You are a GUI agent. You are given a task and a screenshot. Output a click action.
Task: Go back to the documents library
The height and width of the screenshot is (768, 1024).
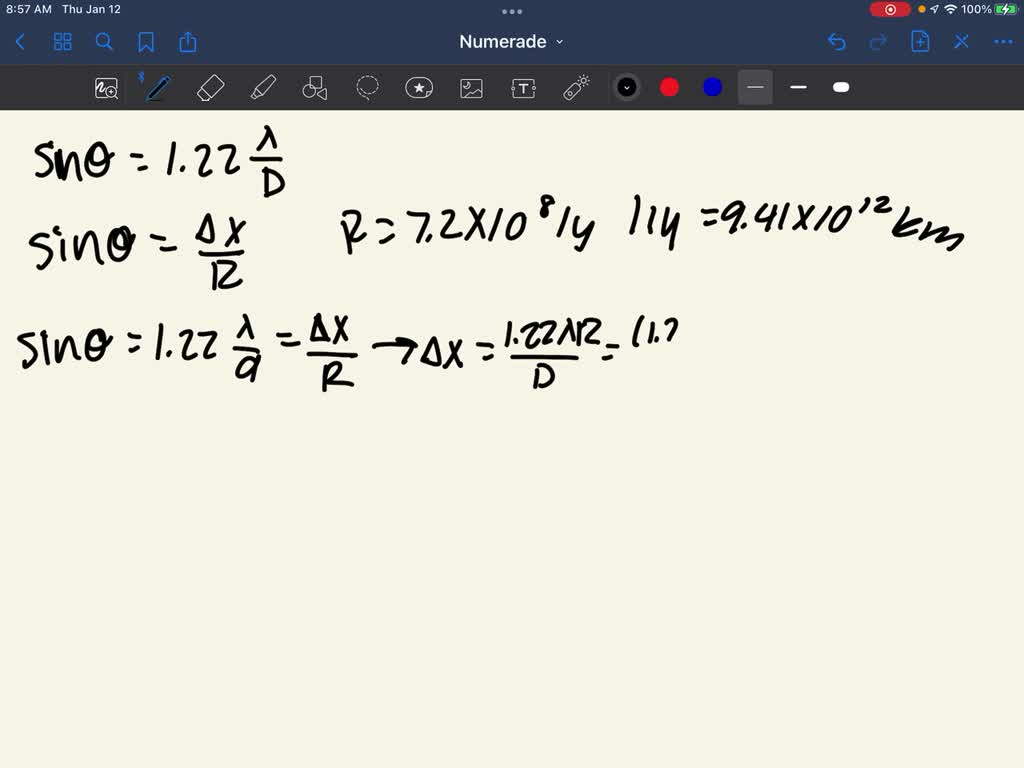[20, 42]
